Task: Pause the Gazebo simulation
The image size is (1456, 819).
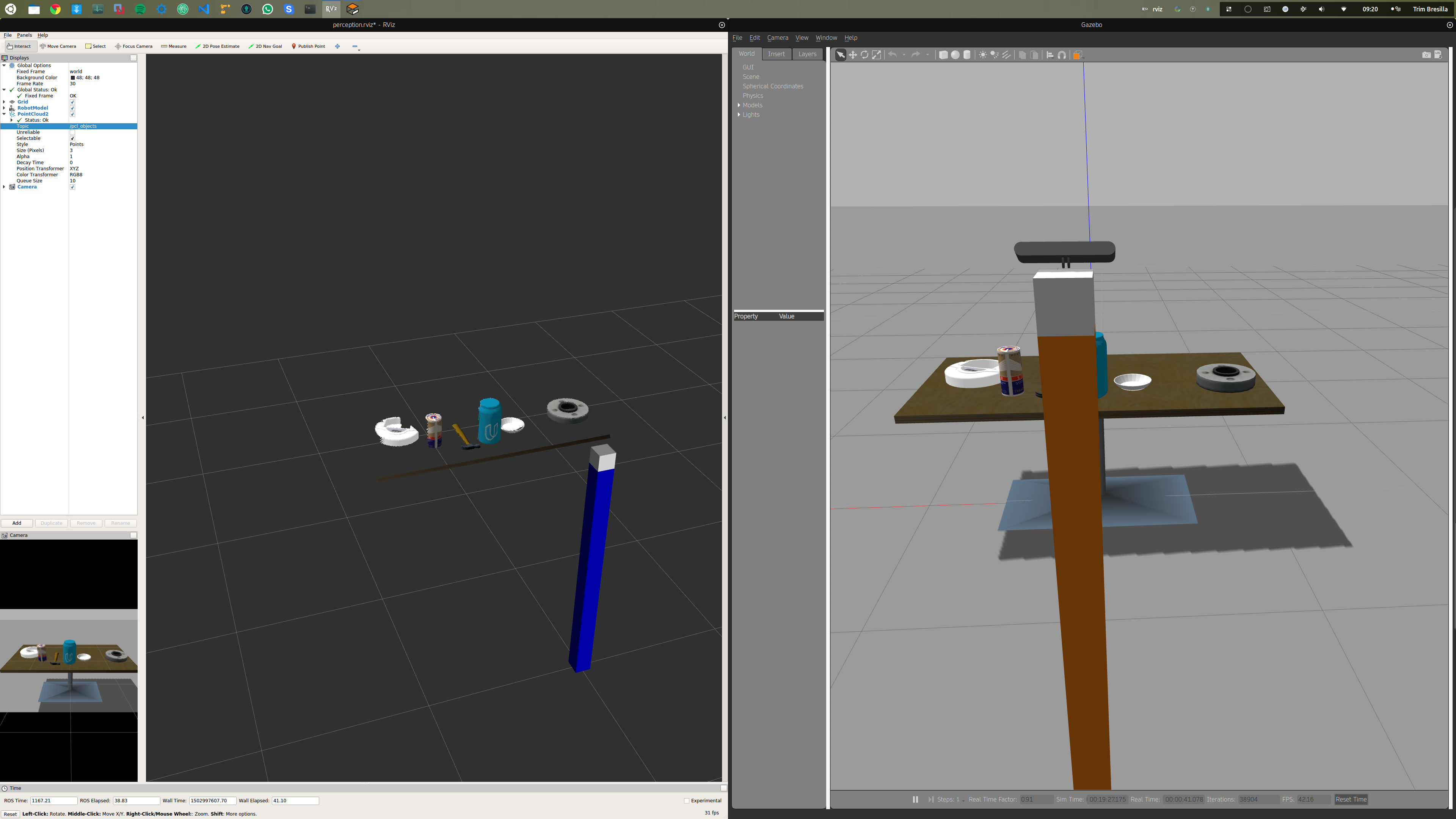Action: [915, 799]
